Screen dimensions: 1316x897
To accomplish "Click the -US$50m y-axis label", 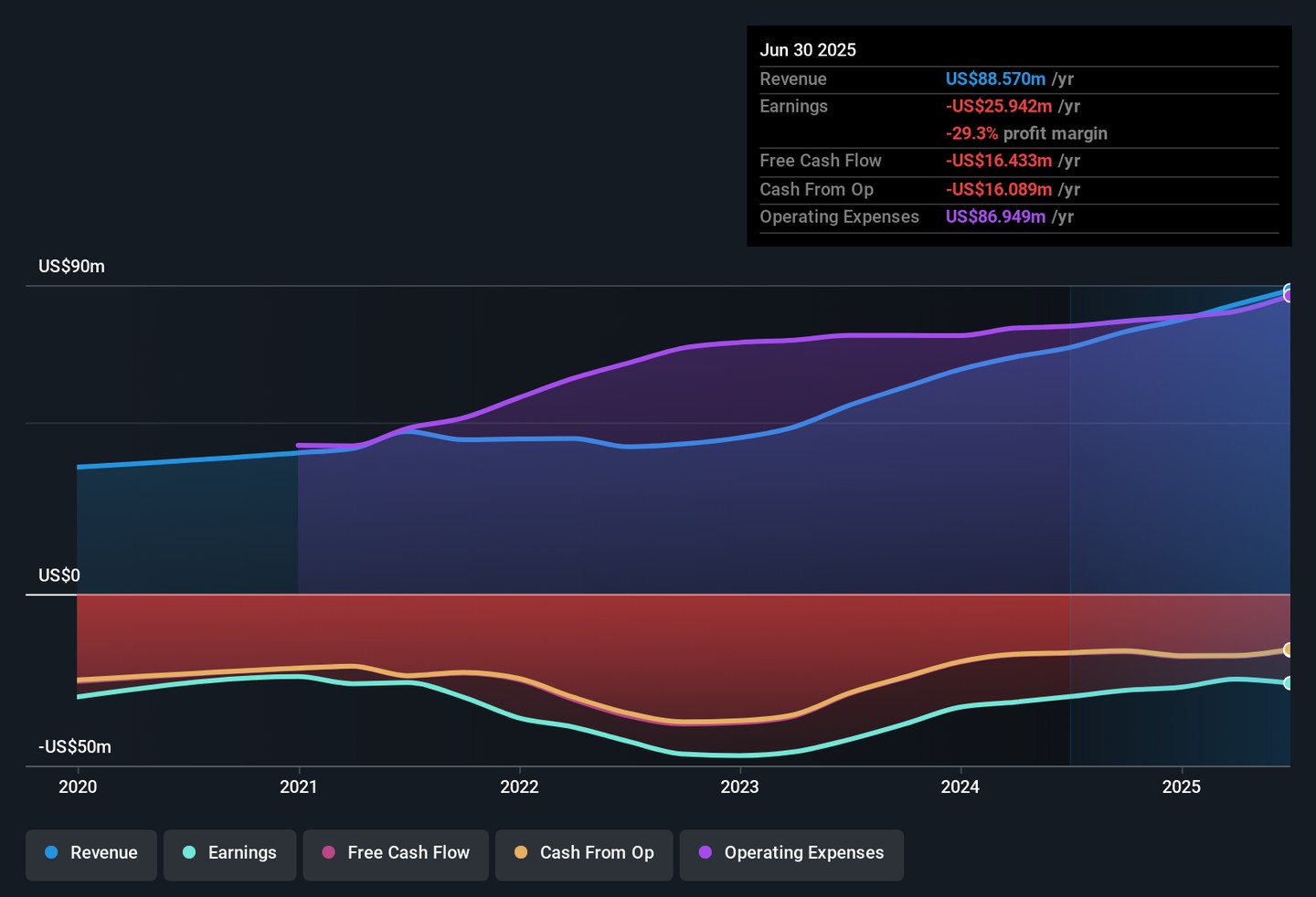I will [x=75, y=747].
